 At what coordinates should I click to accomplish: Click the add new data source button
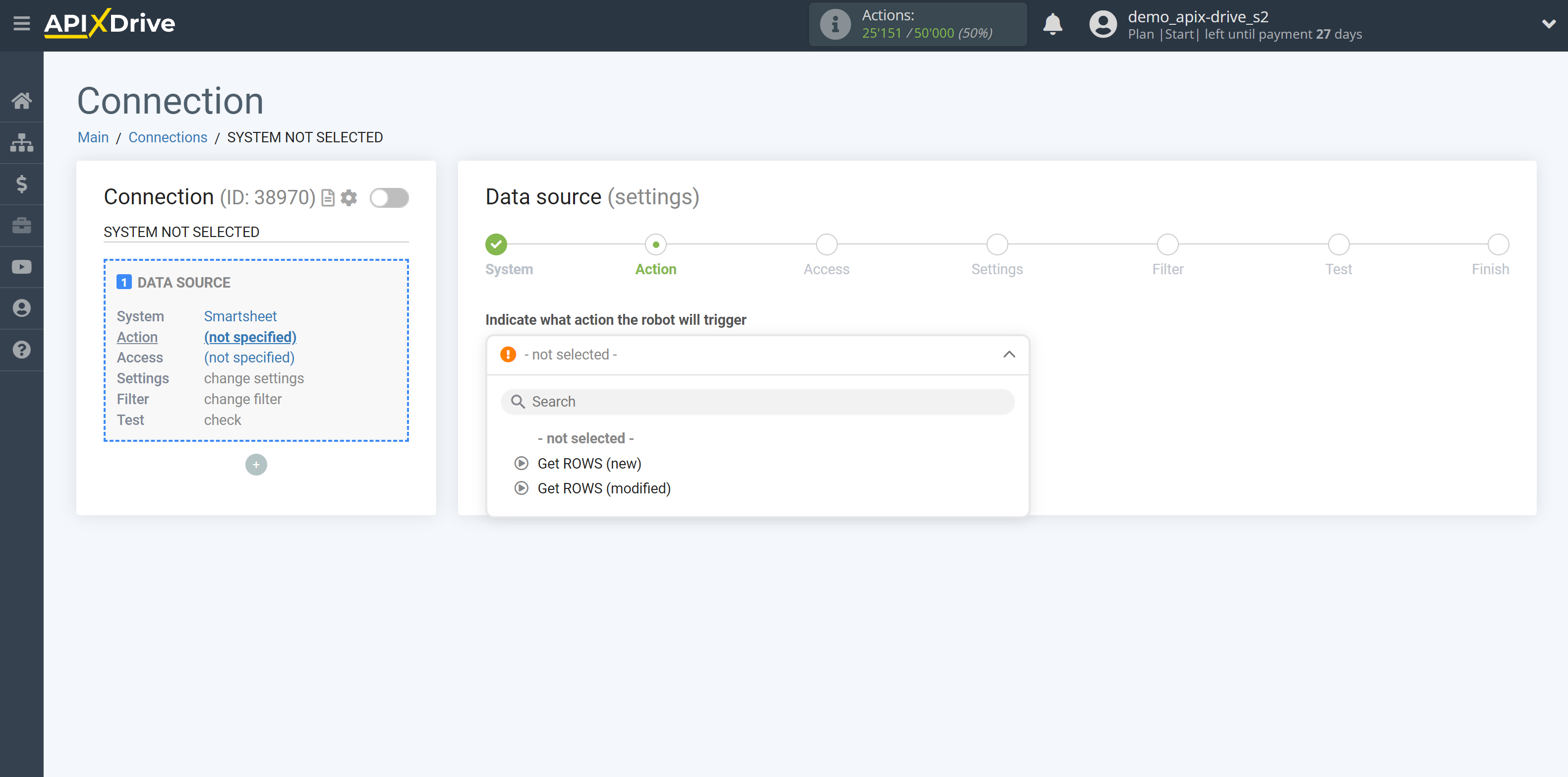[x=256, y=463]
